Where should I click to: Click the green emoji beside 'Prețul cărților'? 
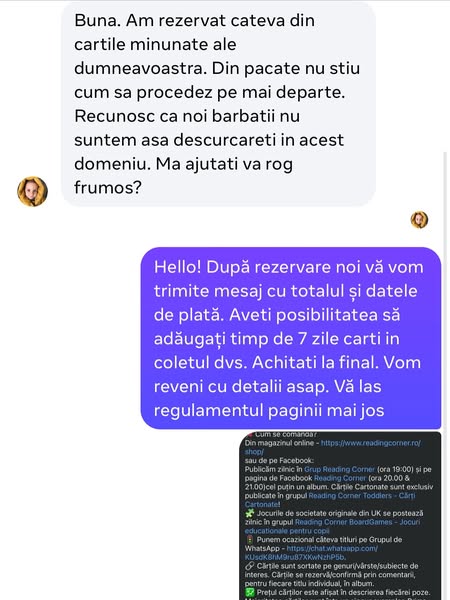pos(249,592)
